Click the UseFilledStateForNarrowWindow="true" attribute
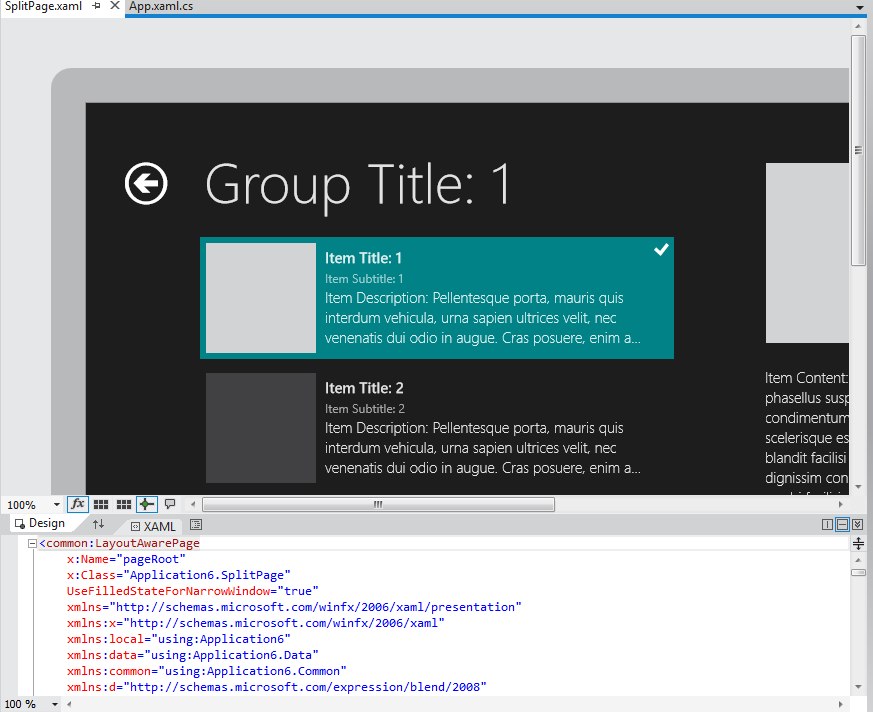Viewport: 873px width, 712px height. coord(193,591)
